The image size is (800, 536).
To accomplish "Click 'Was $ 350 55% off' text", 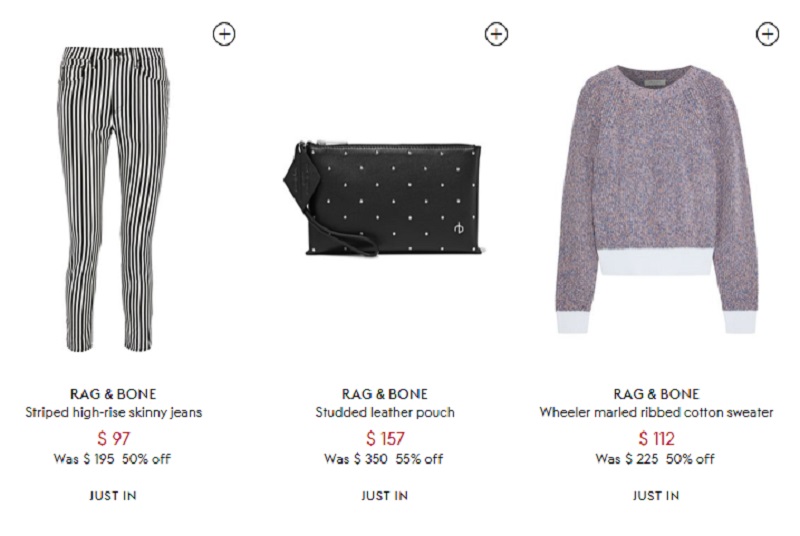I will coord(384,459).
